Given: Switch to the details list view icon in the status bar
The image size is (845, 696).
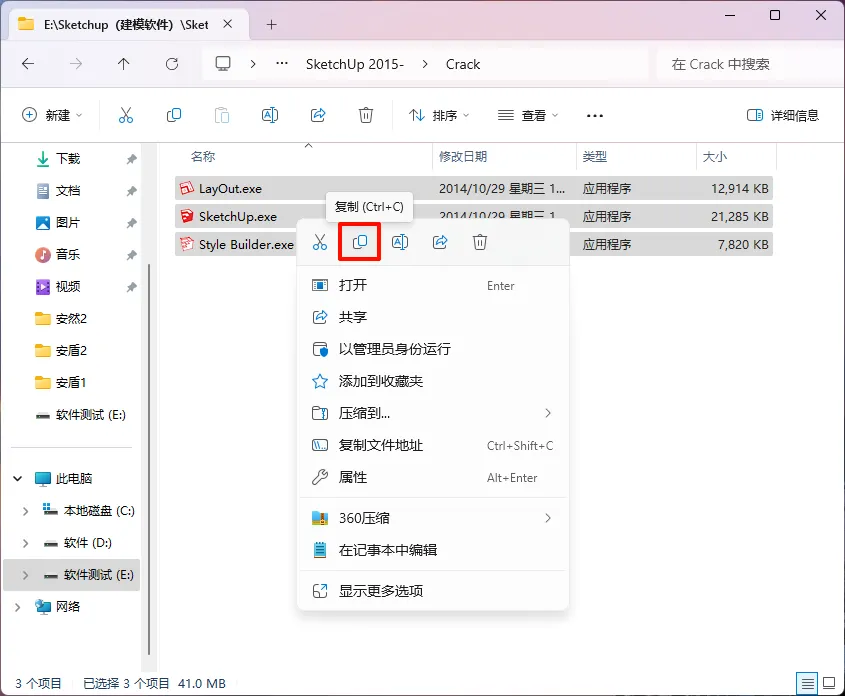Looking at the screenshot, I should click(807, 684).
